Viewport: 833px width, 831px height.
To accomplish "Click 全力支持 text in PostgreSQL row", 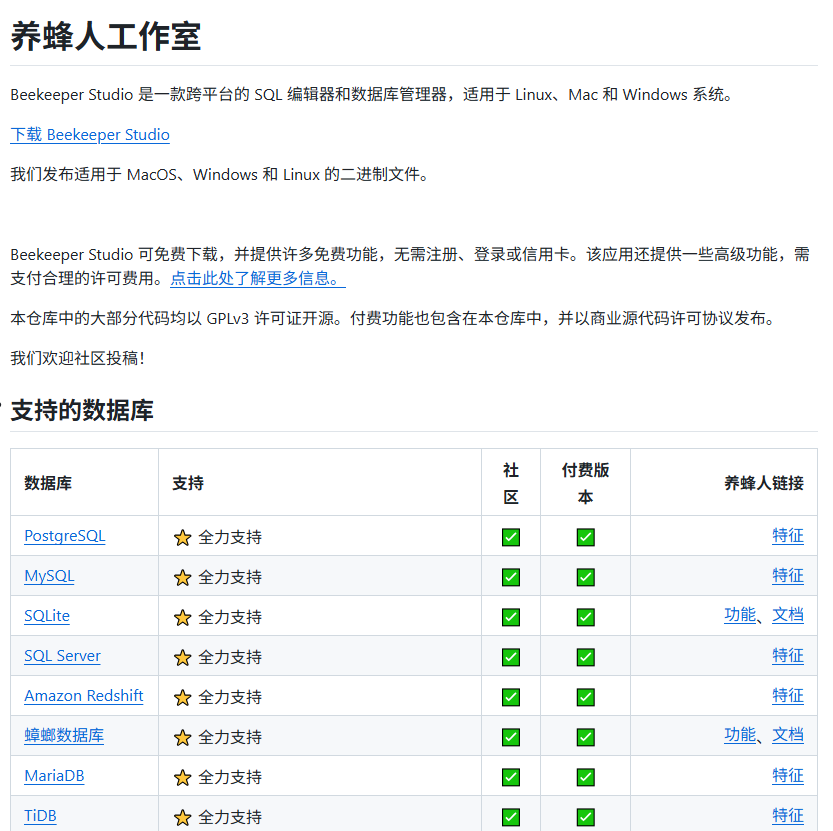I will (x=230, y=537).
